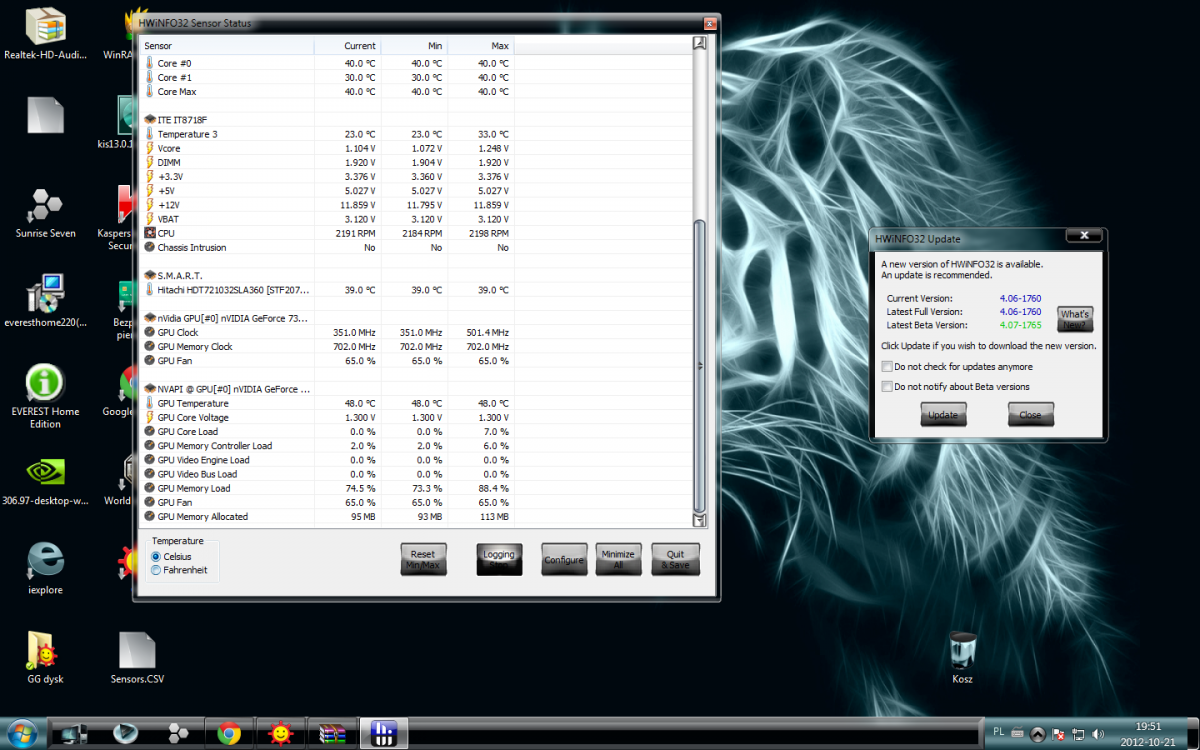Click the thermometer icon beside Core #0
Image resolution: width=1200 pixels, height=750 pixels.
point(150,64)
